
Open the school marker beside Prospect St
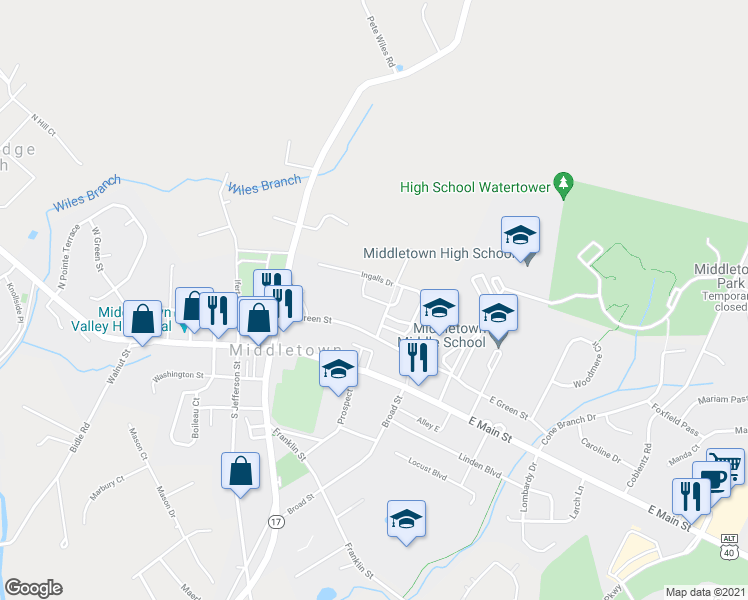pos(338,372)
